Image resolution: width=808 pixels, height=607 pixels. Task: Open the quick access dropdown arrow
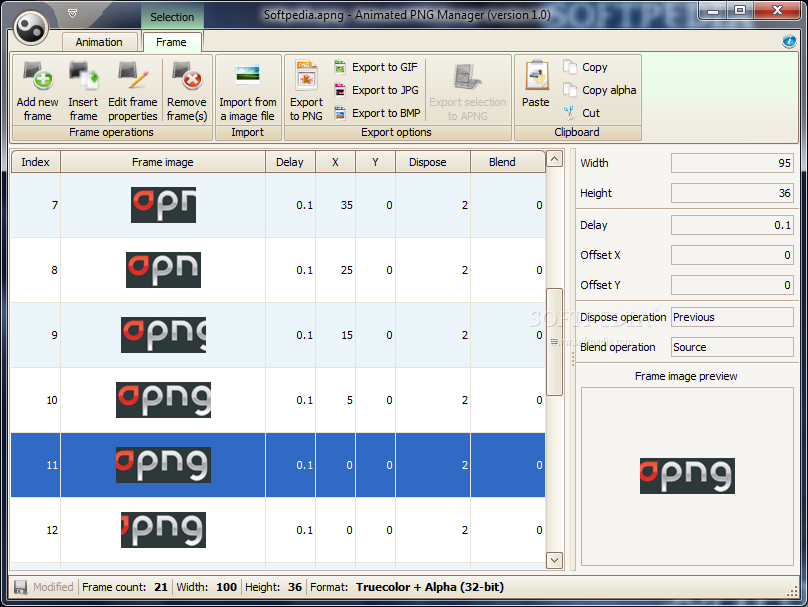73,13
